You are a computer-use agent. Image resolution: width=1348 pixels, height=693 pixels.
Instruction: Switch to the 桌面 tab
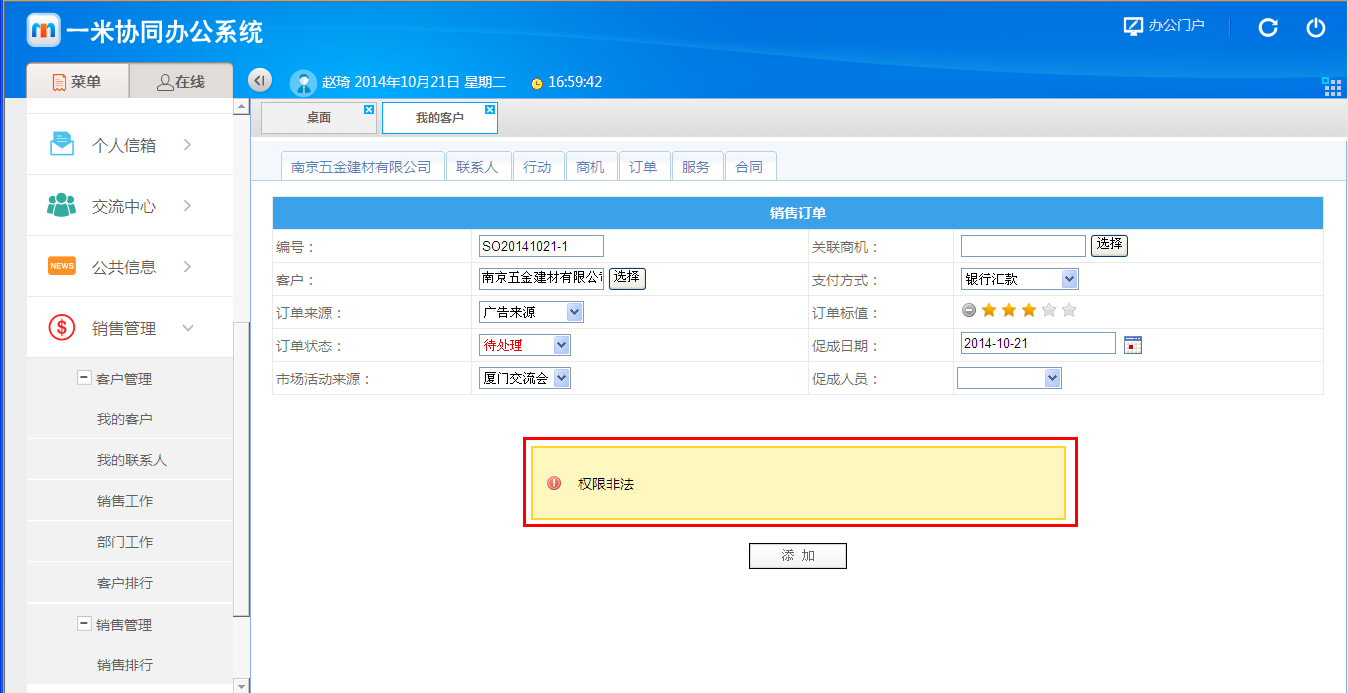(318, 118)
